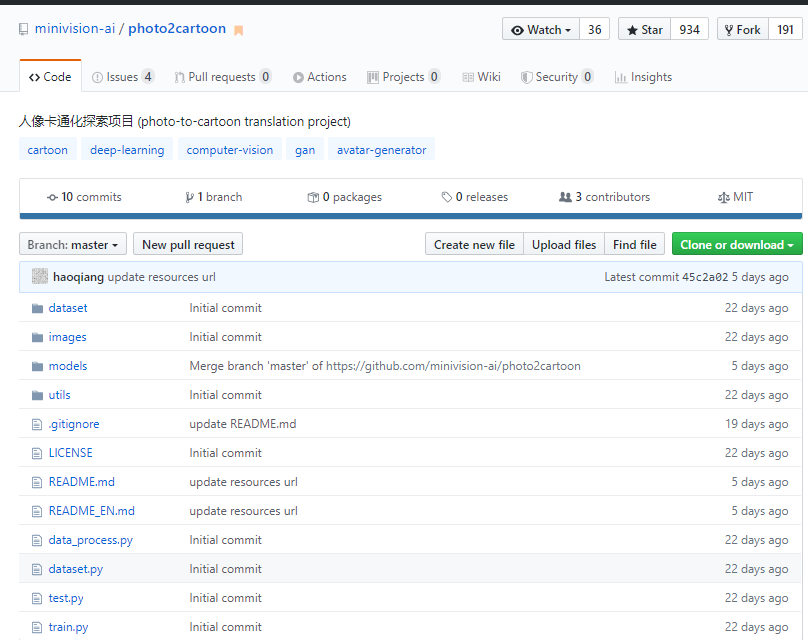Open the models folder

point(68,366)
